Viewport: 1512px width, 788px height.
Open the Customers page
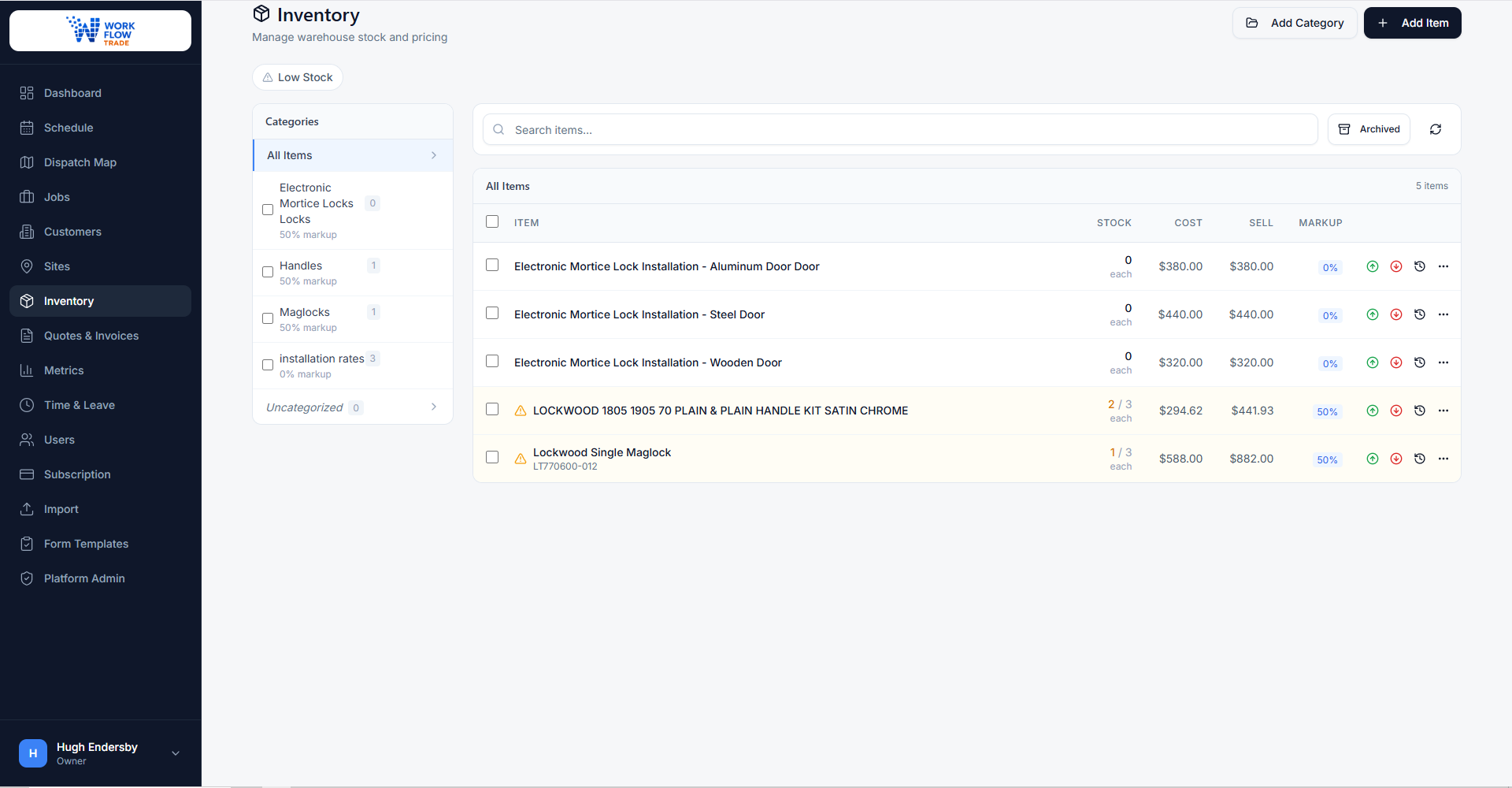tap(100, 232)
